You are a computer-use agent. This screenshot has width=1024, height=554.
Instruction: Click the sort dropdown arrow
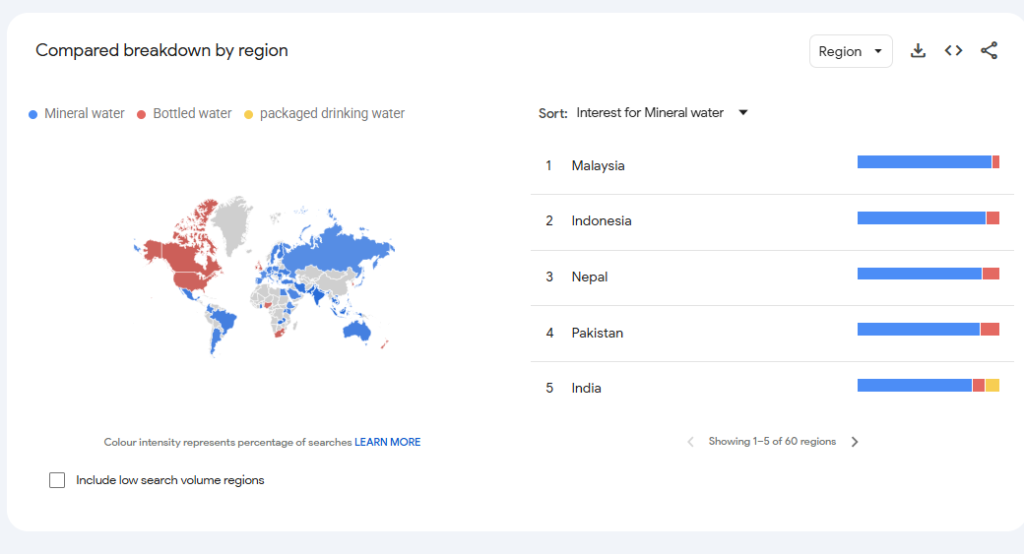[x=743, y=113]
